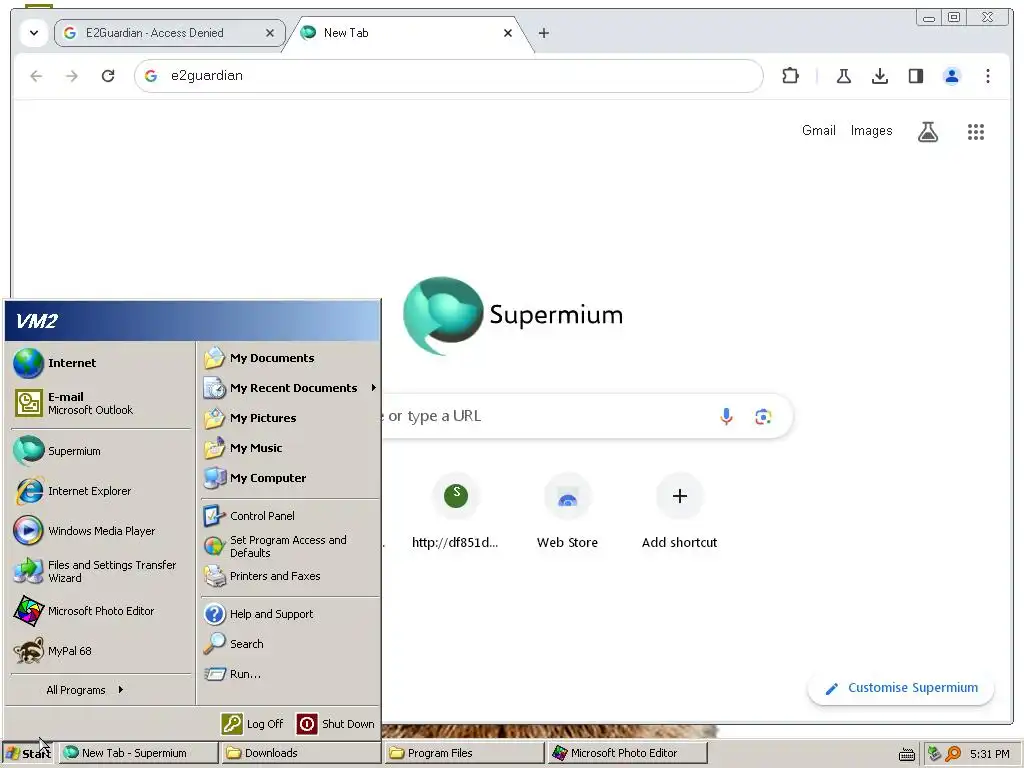Open the tab search dropdown chevron

[34, 33]
